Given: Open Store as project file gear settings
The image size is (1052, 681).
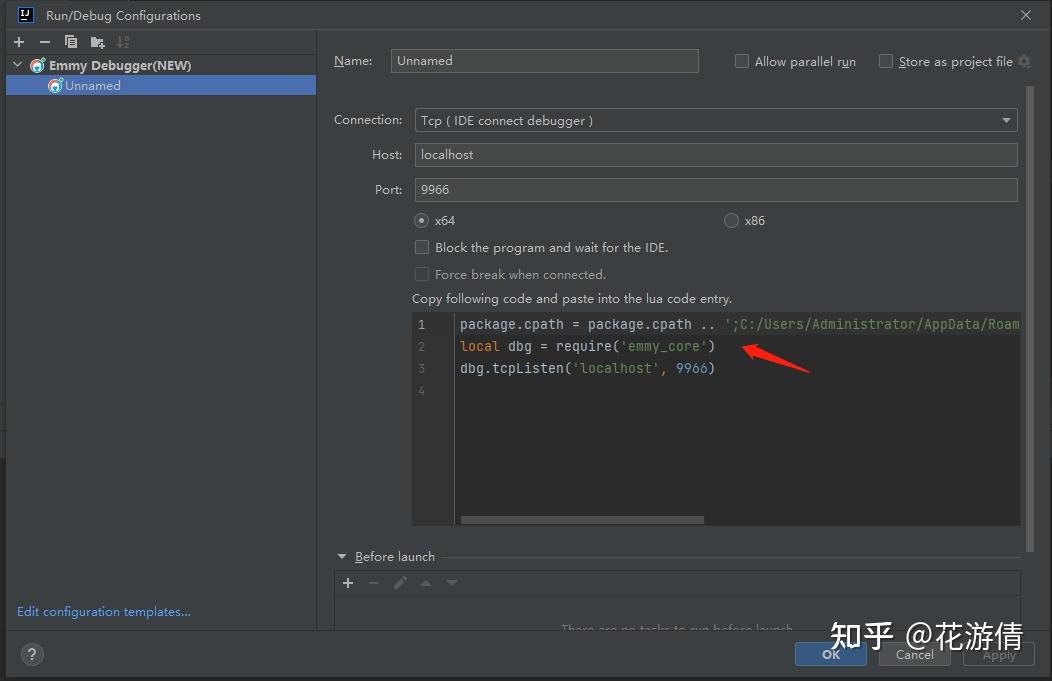Looking at the screenshot, I should [x=1024, y=61].
